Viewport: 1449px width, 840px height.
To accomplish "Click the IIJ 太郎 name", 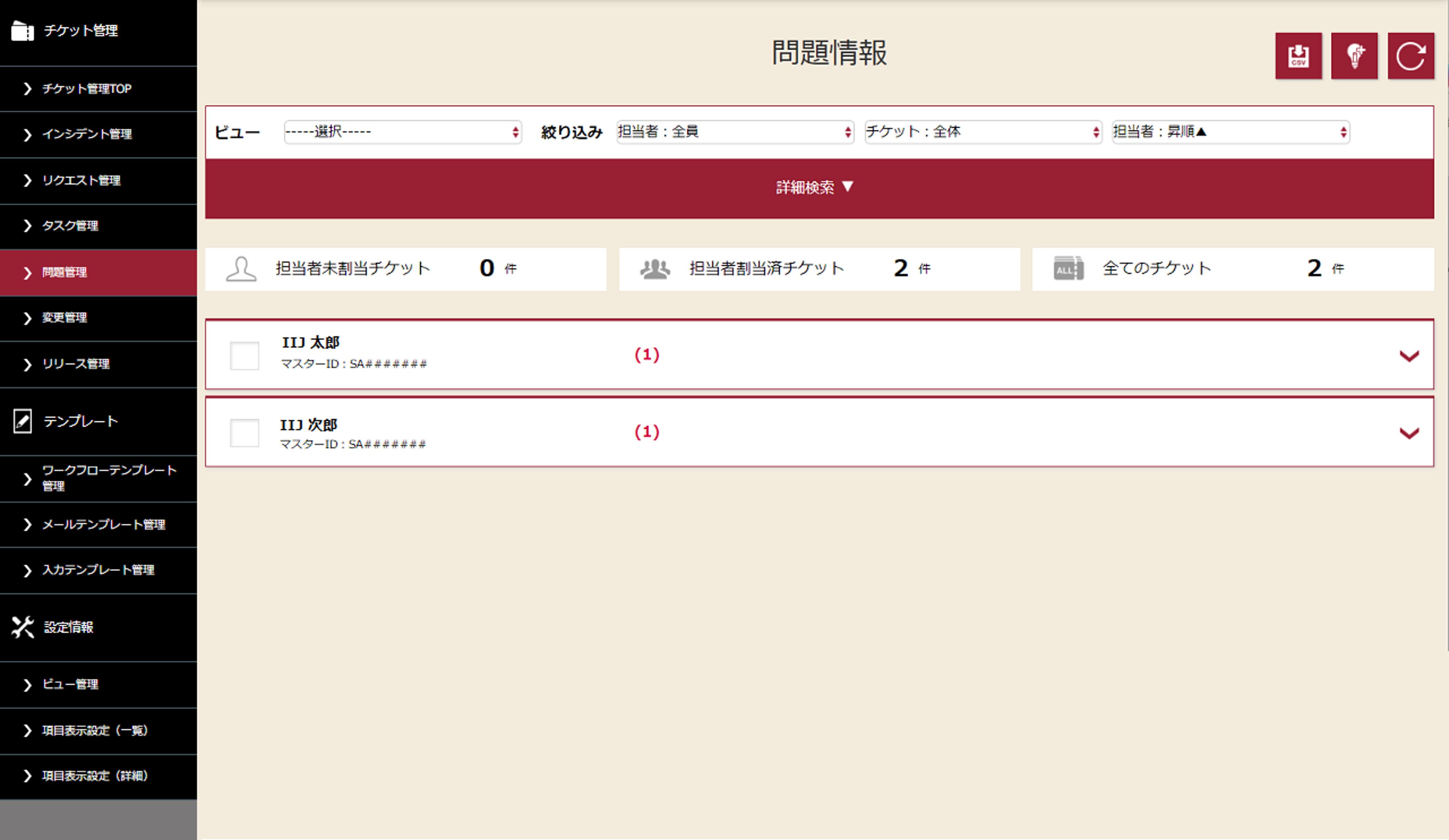I will (311, 343).
